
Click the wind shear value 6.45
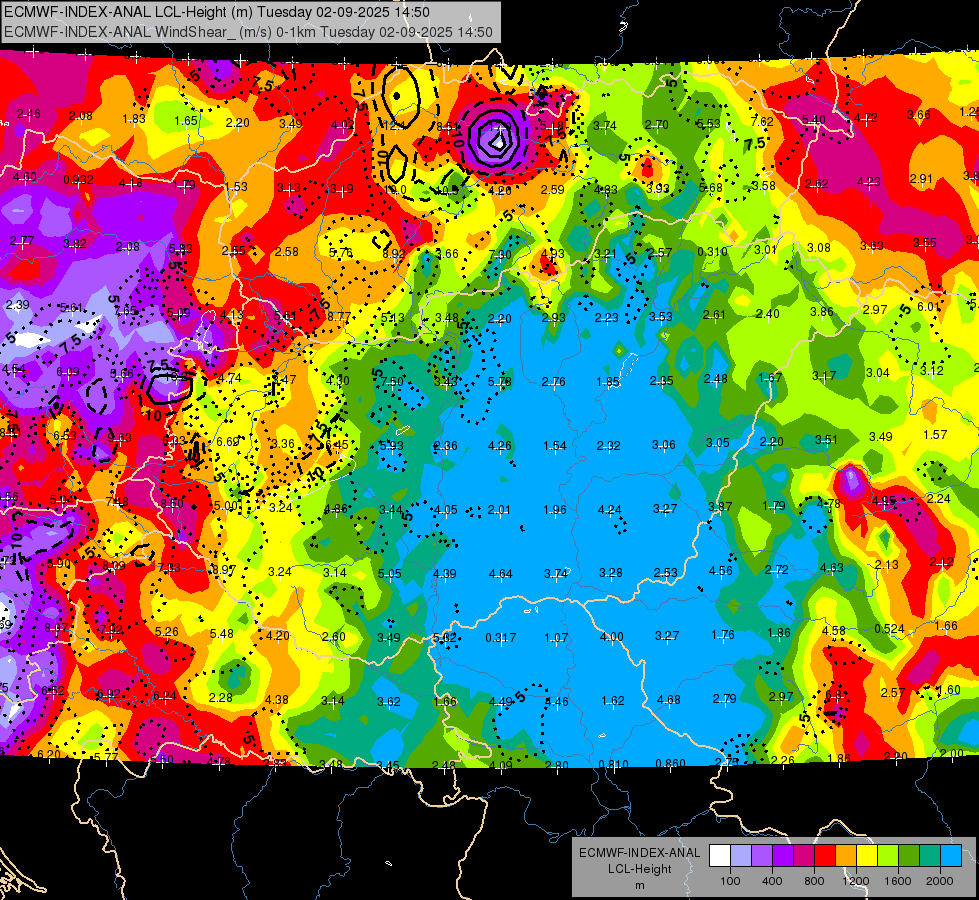point(337,445)
